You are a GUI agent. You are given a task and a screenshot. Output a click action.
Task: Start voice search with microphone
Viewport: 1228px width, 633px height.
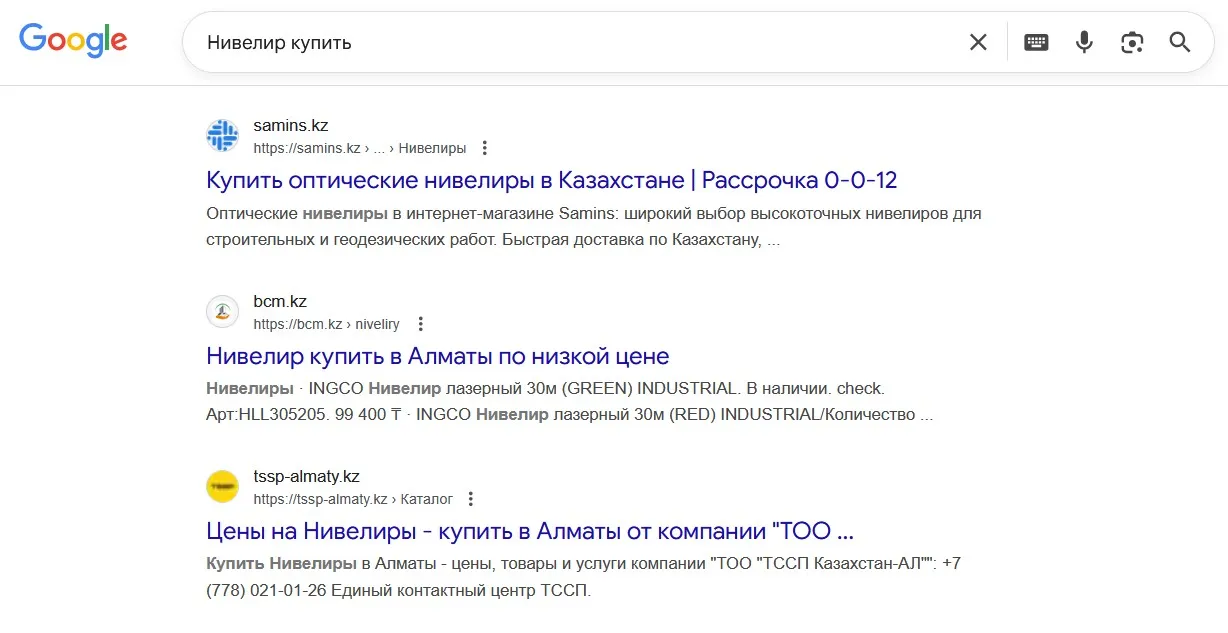(1084, 42)
